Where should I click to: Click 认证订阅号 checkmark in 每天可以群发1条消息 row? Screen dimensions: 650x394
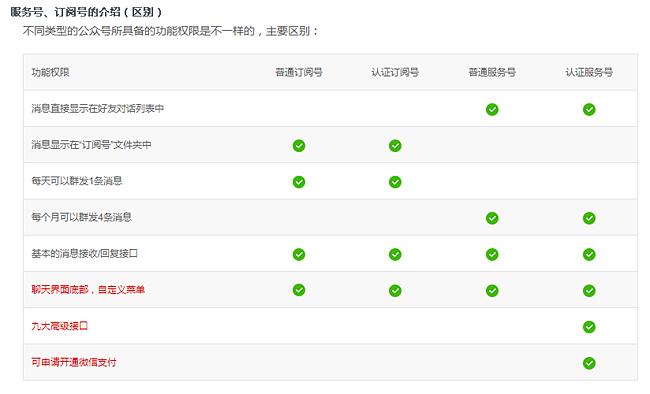coord(395,182)
